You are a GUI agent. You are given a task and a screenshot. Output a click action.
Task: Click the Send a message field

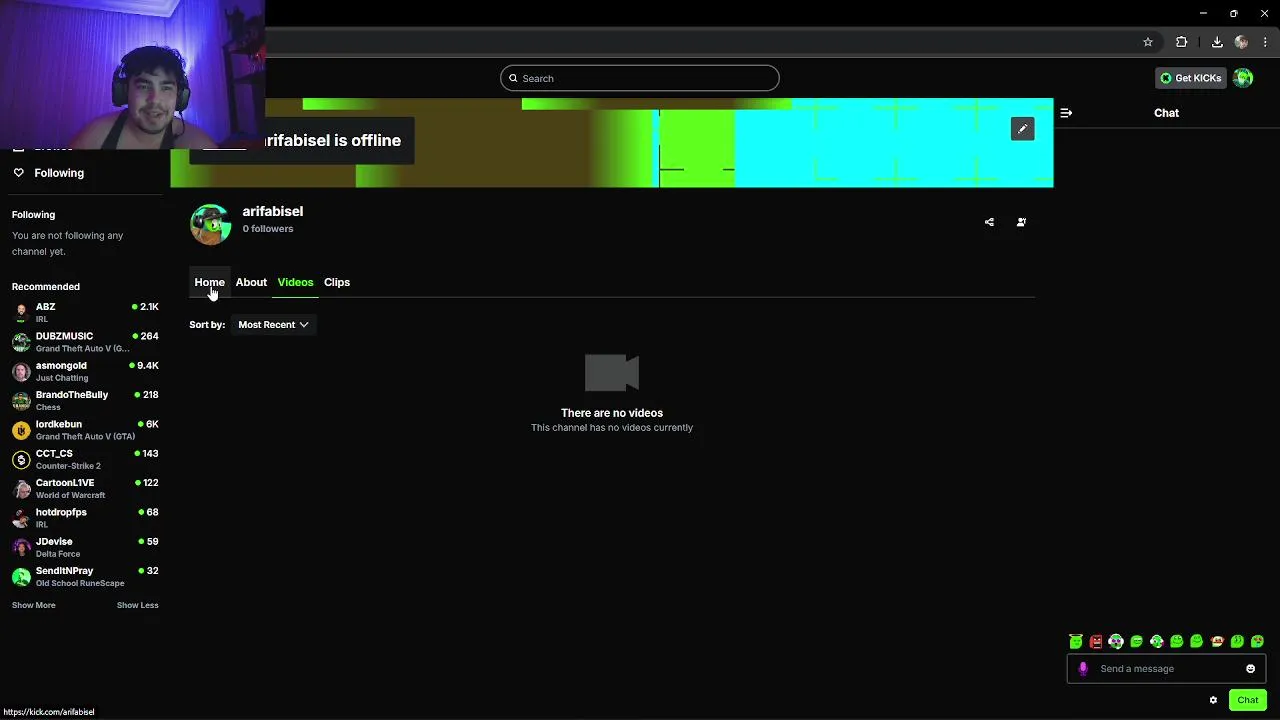1166,669
